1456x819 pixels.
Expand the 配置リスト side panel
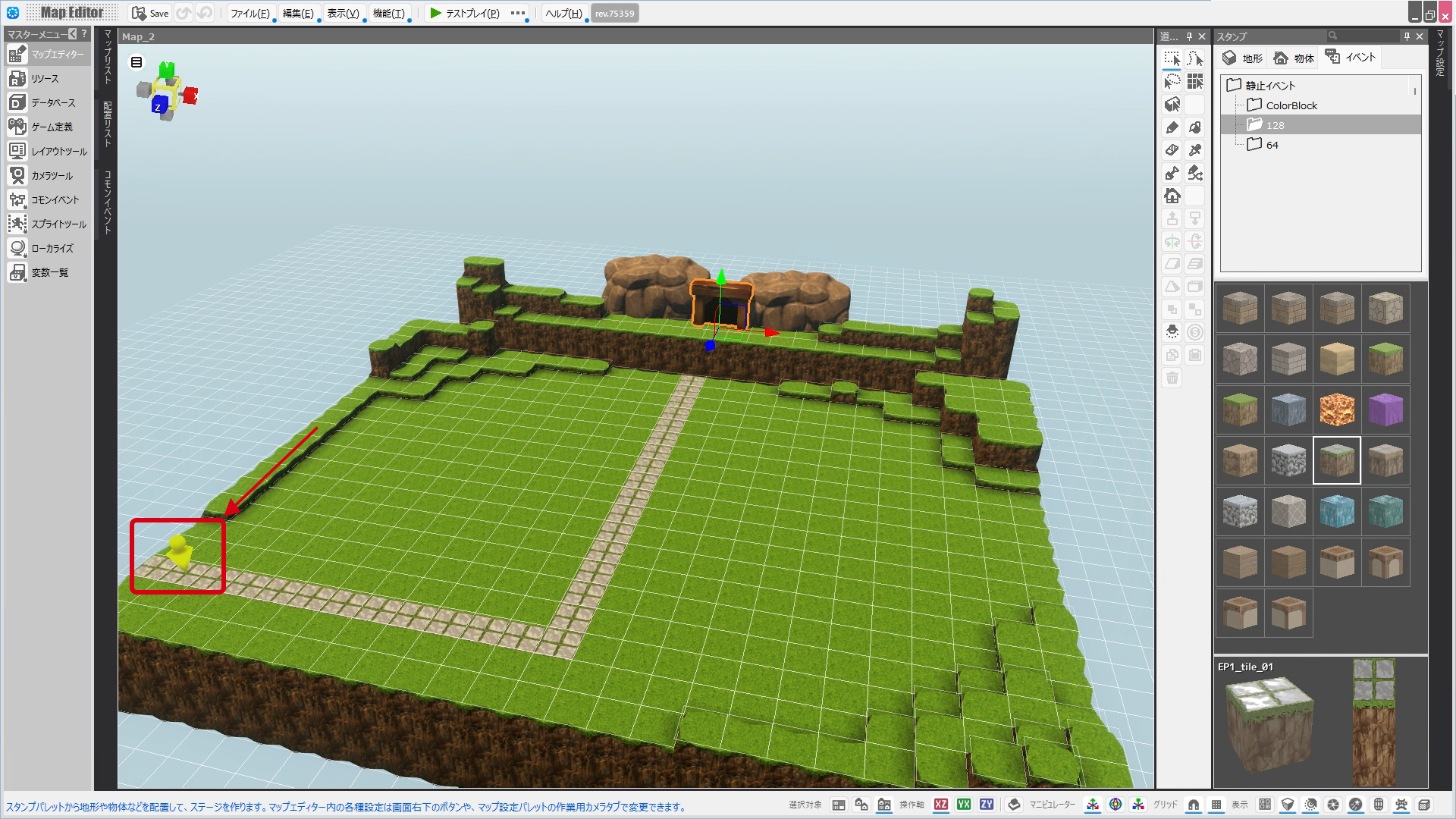[x=108, y=124]
